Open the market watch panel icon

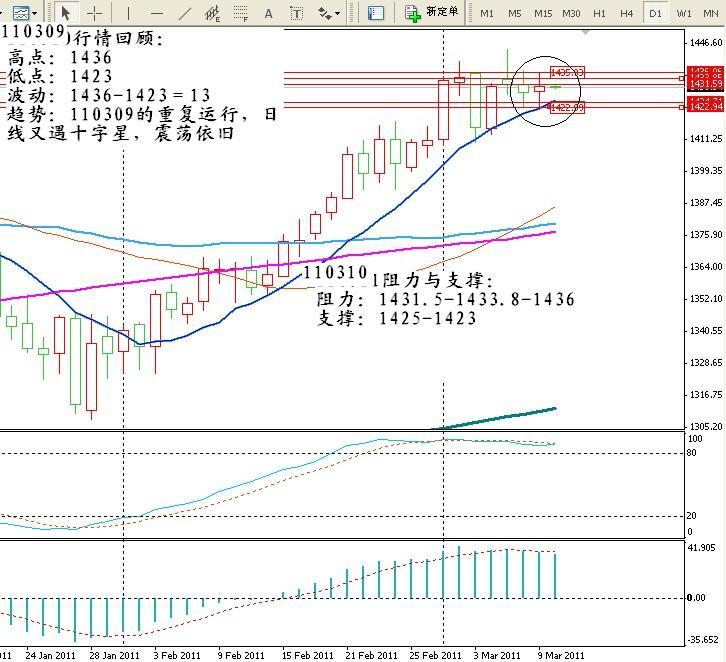tap(376, 13)
